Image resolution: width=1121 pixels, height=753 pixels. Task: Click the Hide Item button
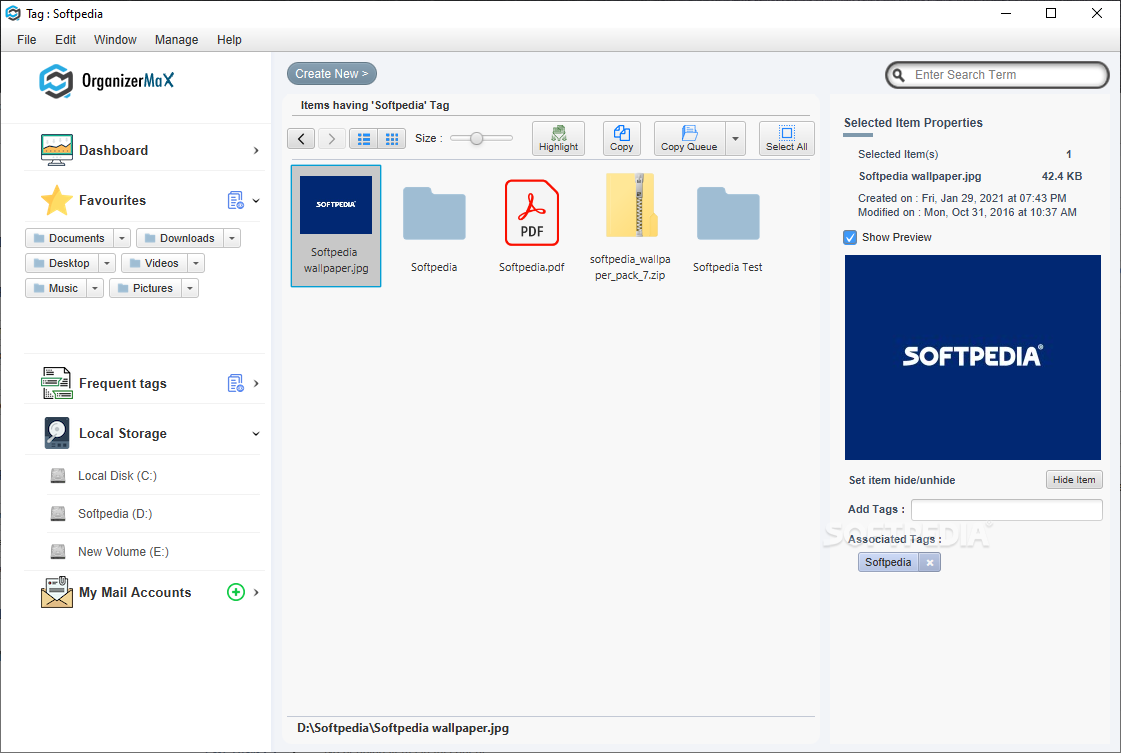click(1074, 480)
